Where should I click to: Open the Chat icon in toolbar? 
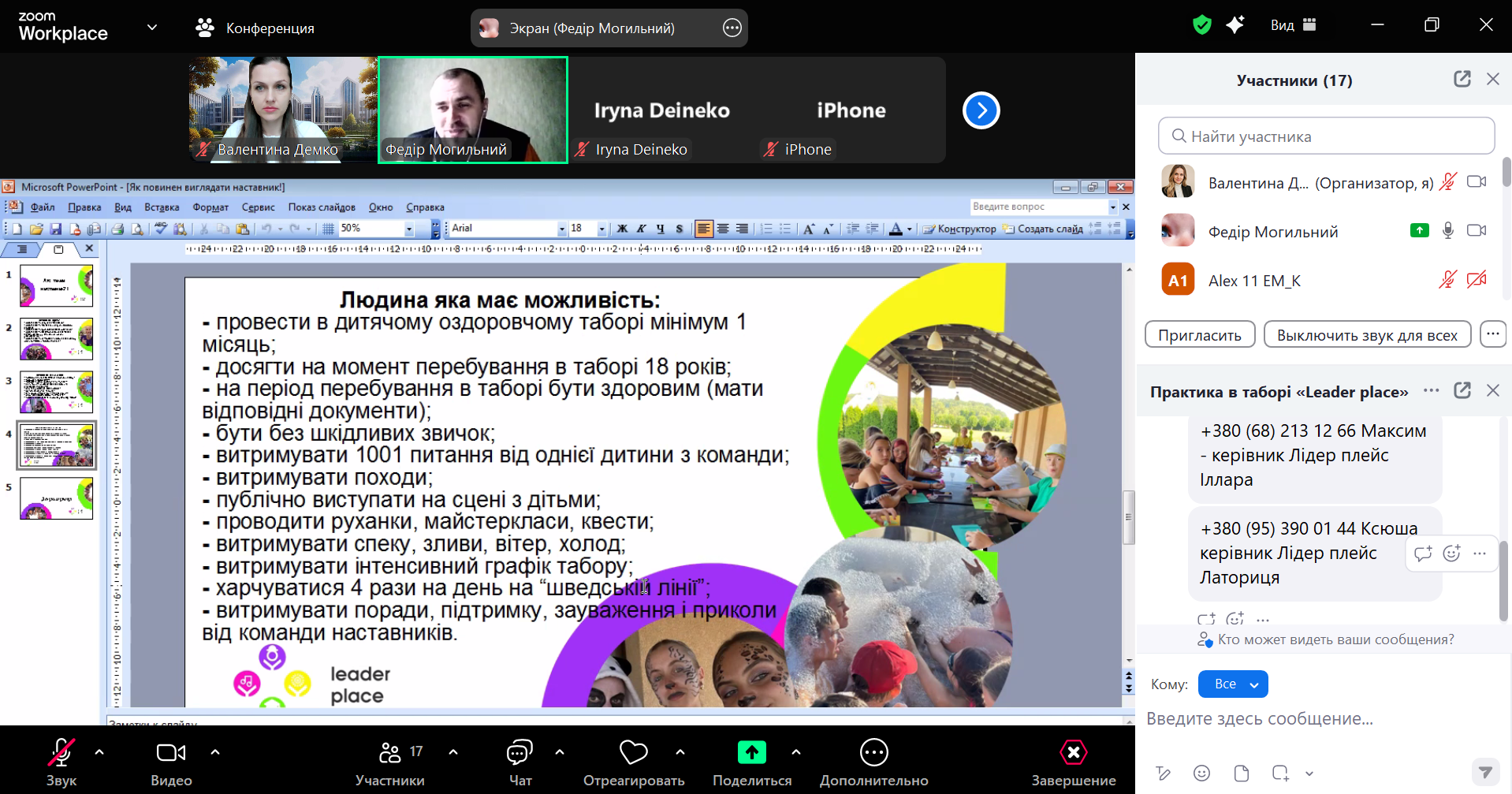520,753
